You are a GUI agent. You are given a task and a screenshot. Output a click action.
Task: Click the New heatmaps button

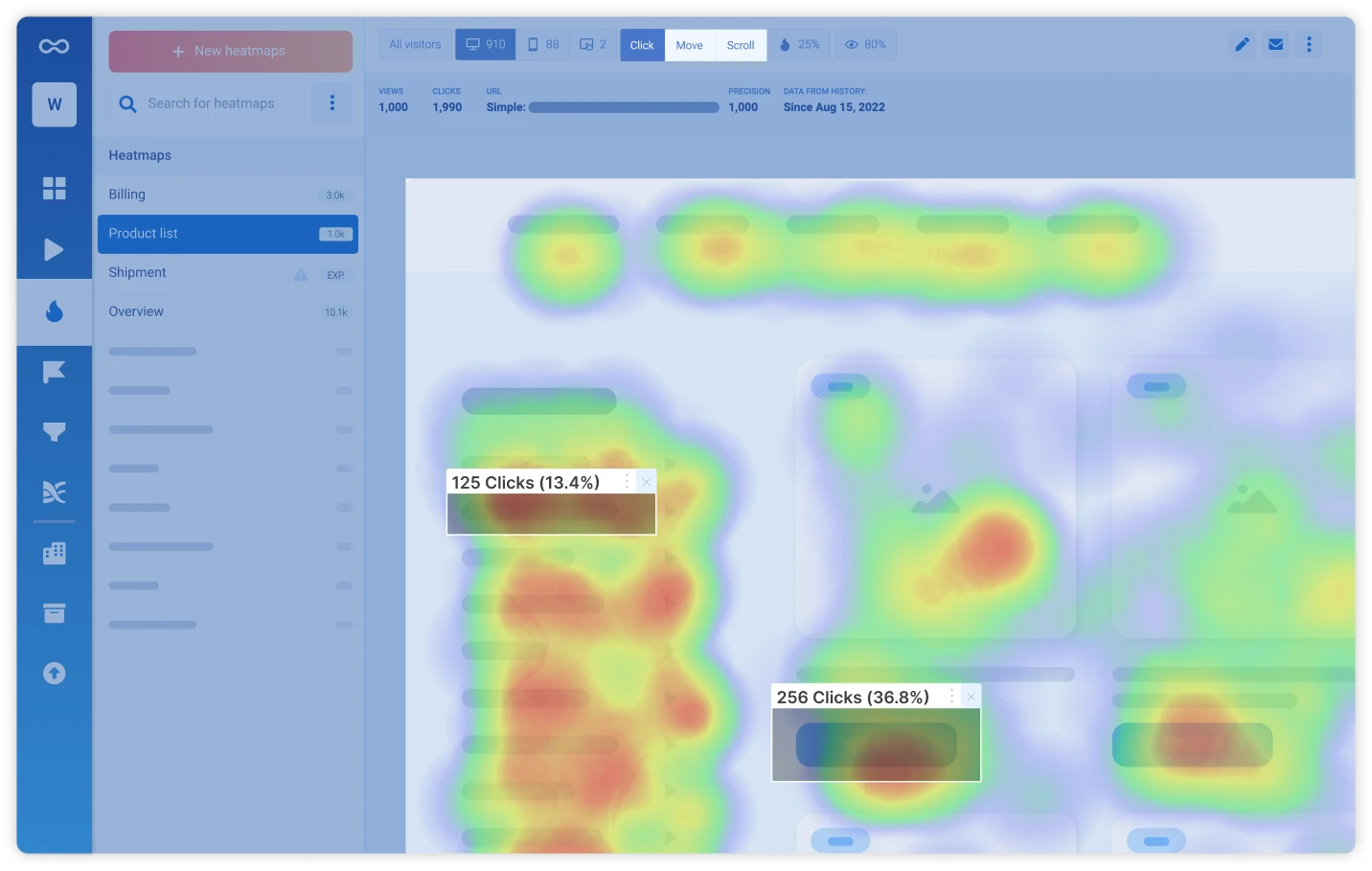click(230, 52)
